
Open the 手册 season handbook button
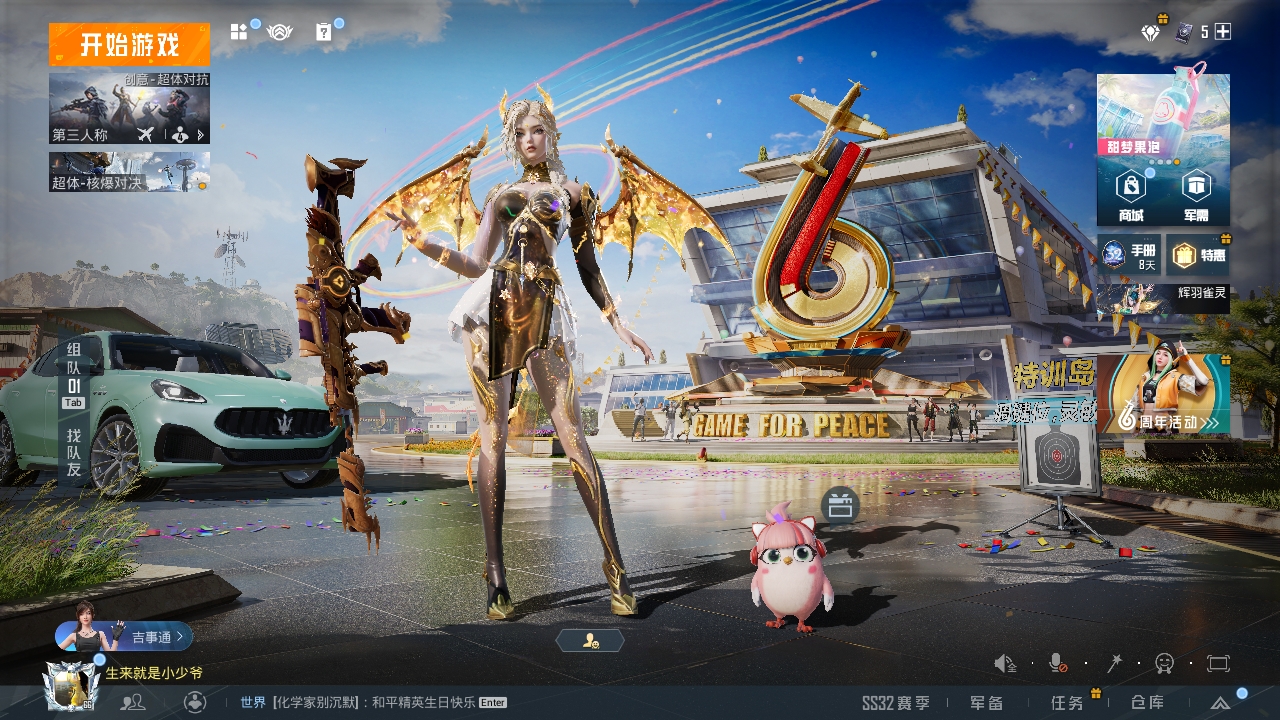[1130, 256]
